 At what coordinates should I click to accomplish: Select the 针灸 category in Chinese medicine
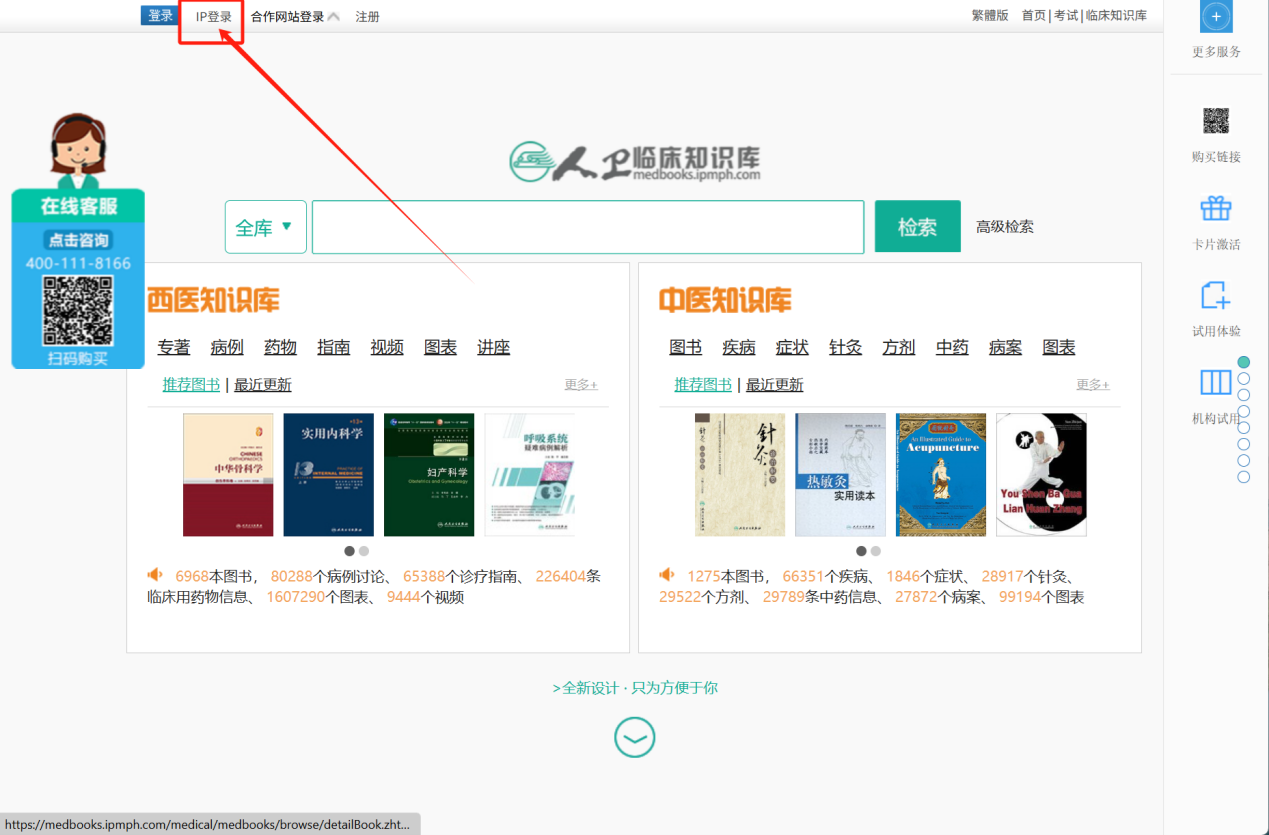click(845, 347)
